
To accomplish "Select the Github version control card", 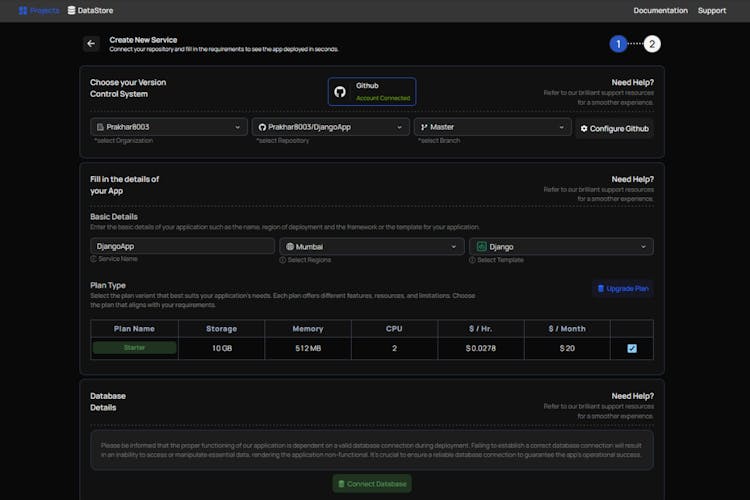I will [x=372, y=91].
